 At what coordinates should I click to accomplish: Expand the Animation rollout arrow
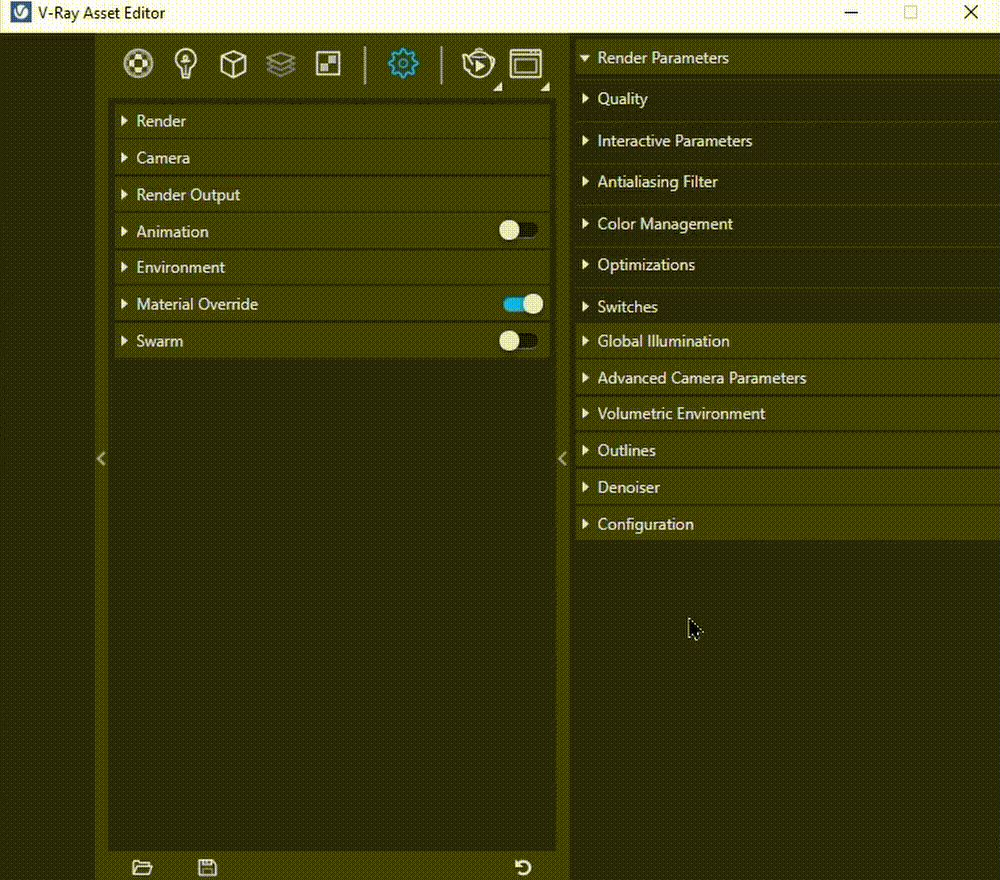(124, 231)
